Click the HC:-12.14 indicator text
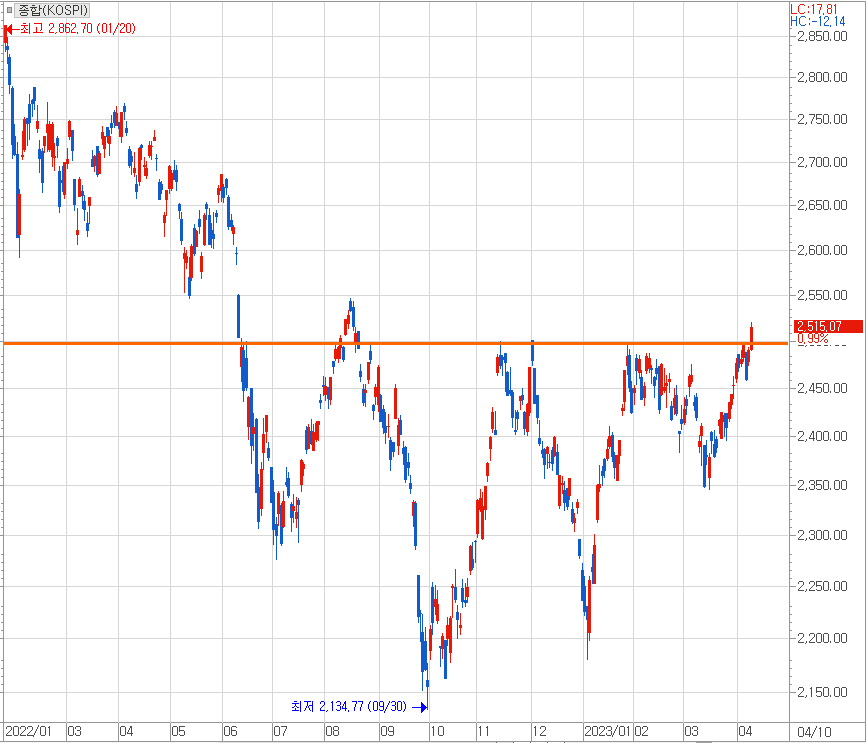The height and width of the screenshot is (743, 867). click(813, 21)
